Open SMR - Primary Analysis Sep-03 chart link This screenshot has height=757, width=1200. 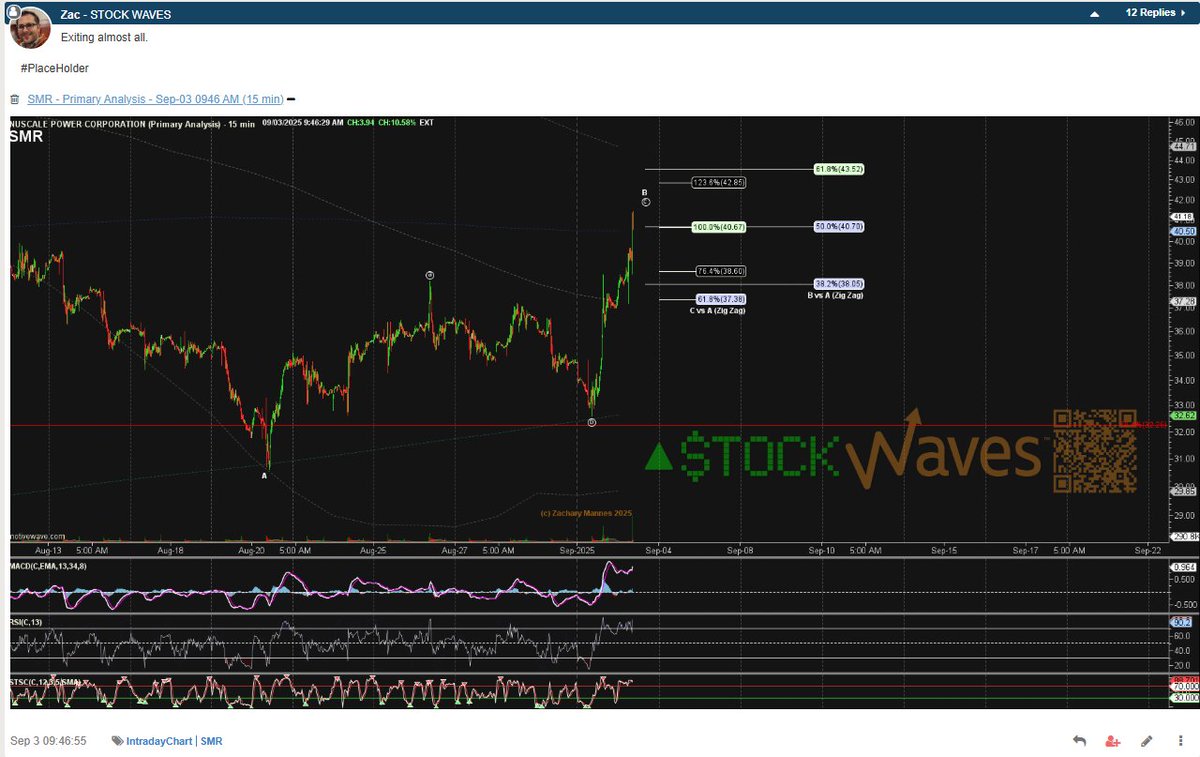pos(155,99)
